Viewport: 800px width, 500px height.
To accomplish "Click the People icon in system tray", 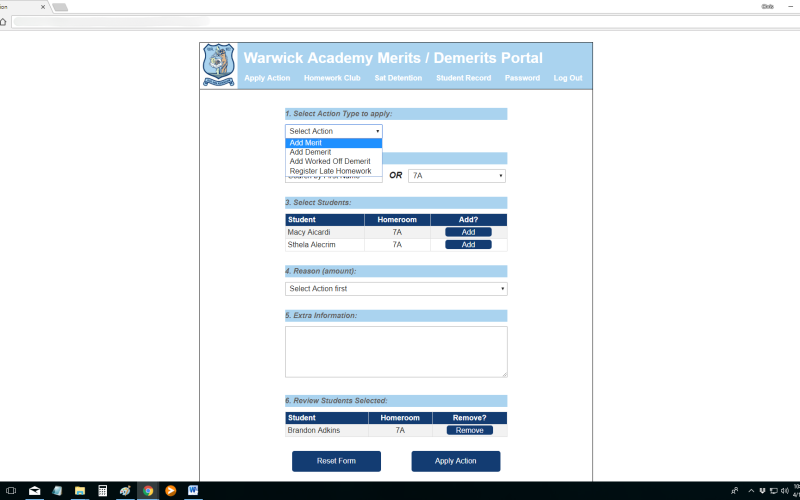I will point(735,491).
